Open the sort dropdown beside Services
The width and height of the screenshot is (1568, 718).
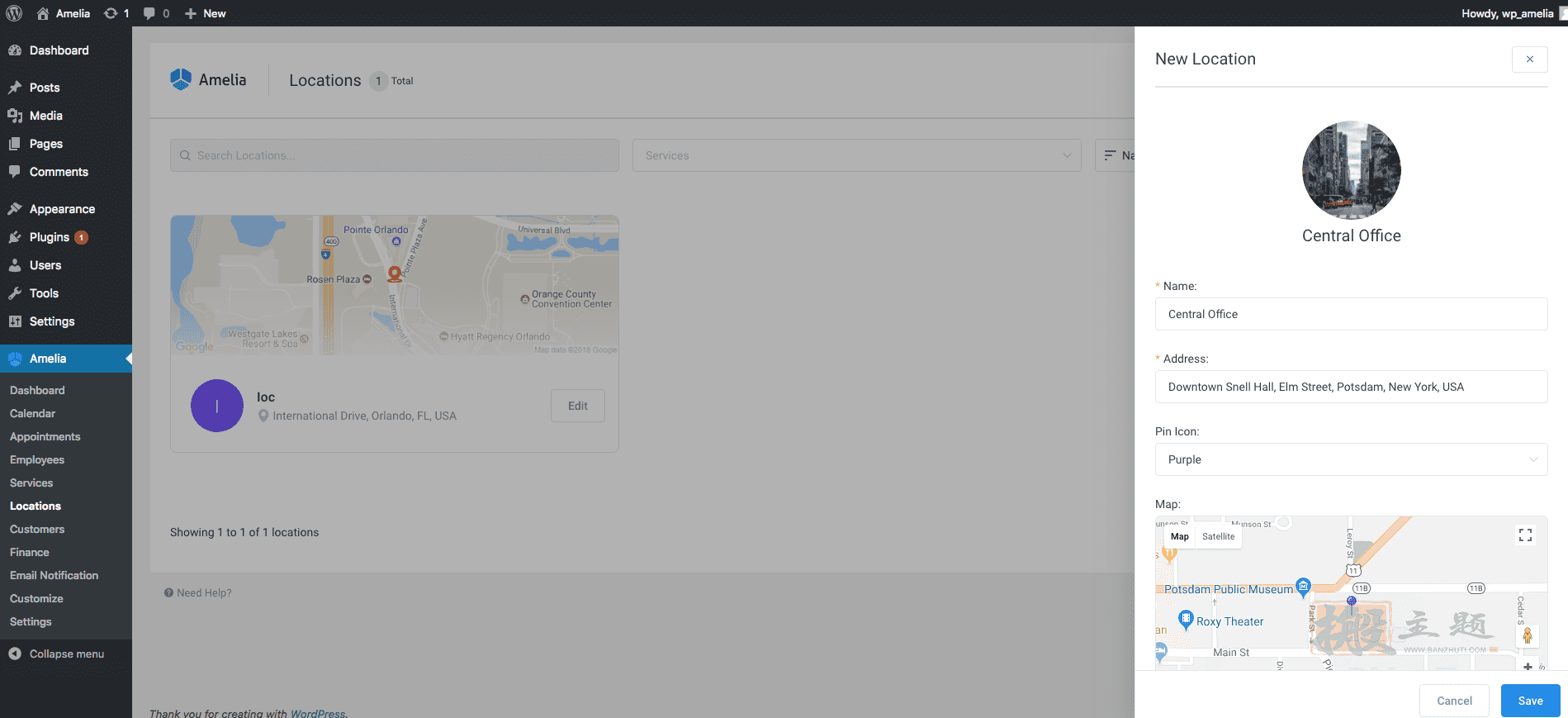click(x=1116, y=155)
